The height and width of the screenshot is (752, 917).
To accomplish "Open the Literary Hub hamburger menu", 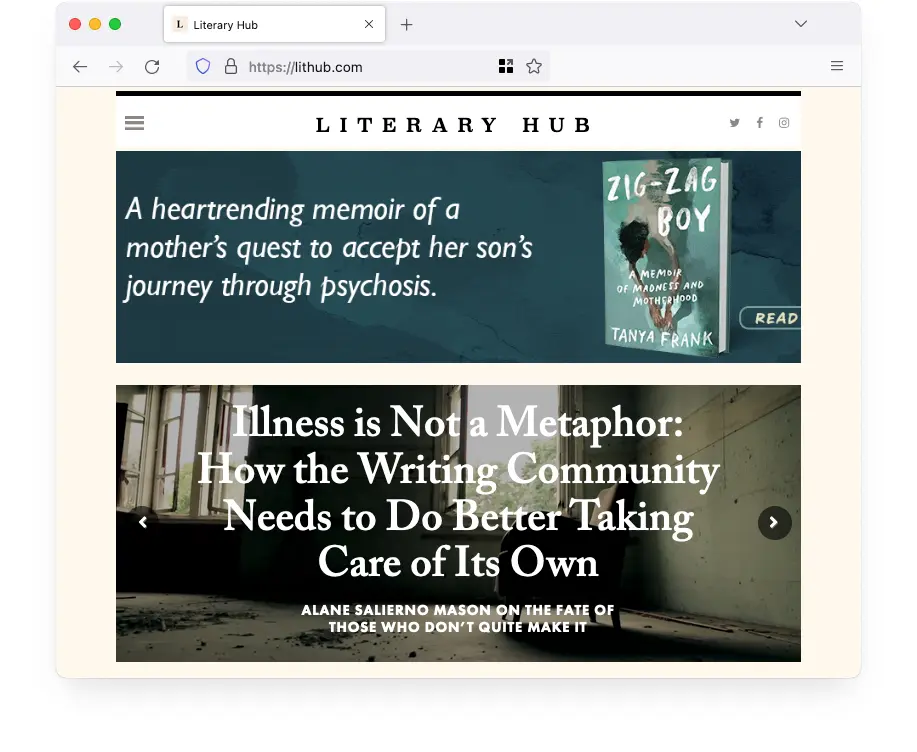I will 135,123.
